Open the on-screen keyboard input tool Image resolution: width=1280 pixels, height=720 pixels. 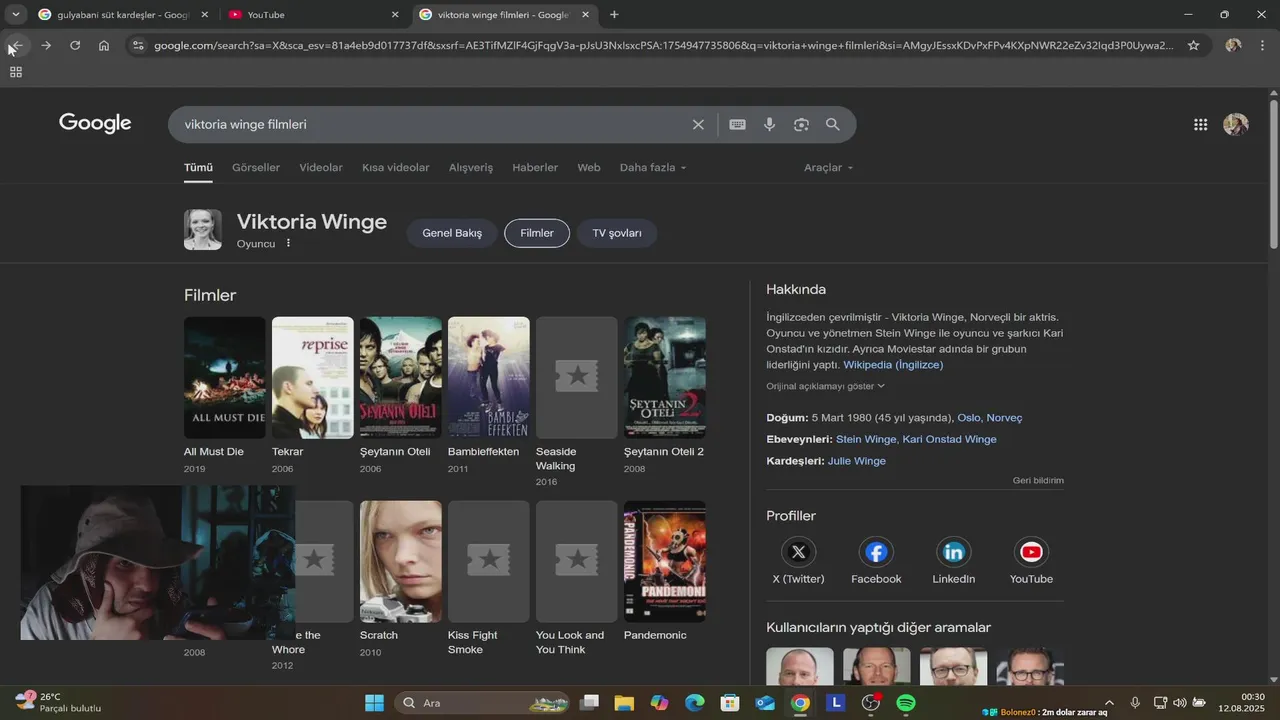point(737,125)
